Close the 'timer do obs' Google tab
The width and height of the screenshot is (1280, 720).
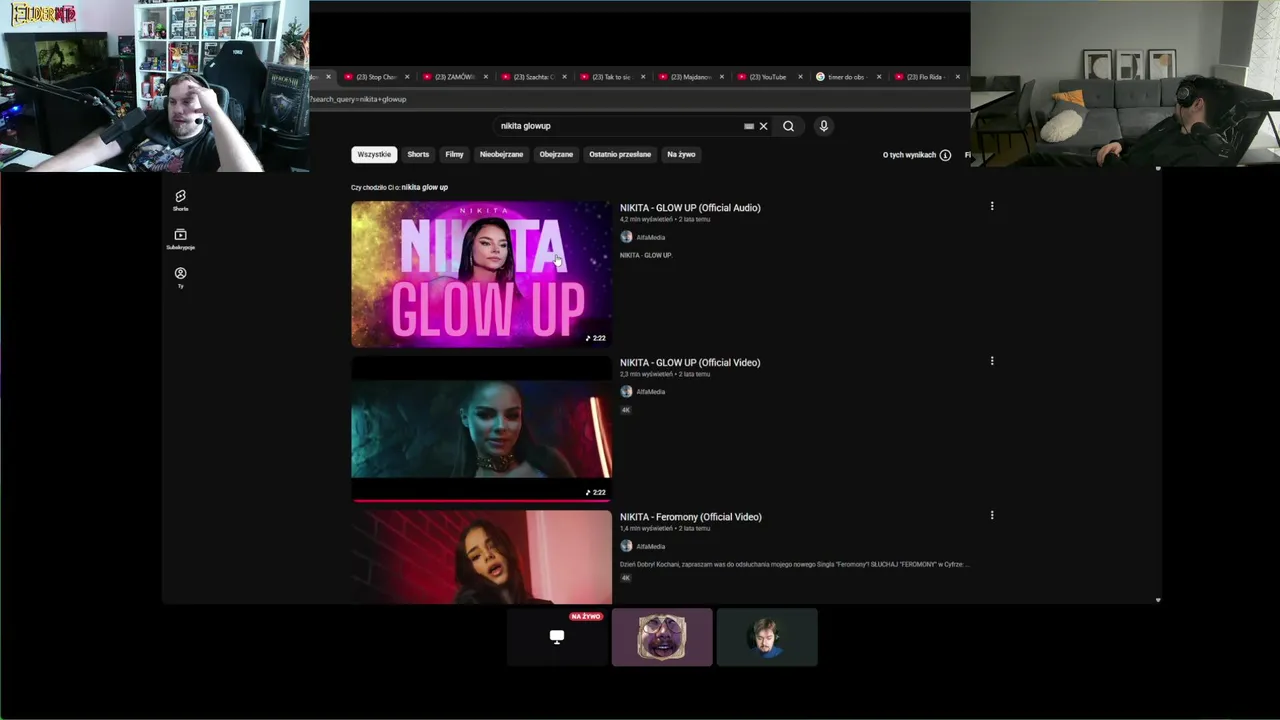(x=879, y=77)
